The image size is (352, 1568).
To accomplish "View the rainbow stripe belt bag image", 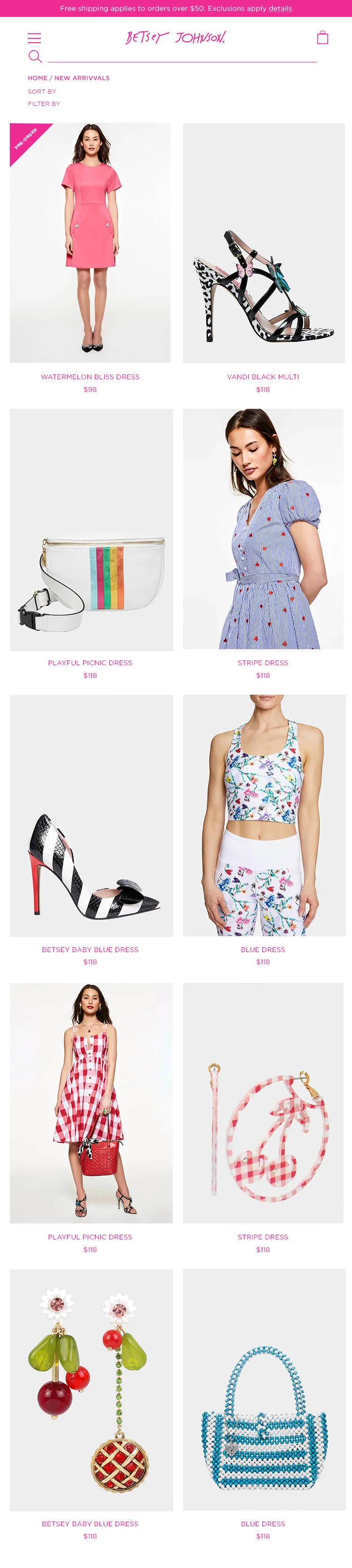I will coord(92,530).
